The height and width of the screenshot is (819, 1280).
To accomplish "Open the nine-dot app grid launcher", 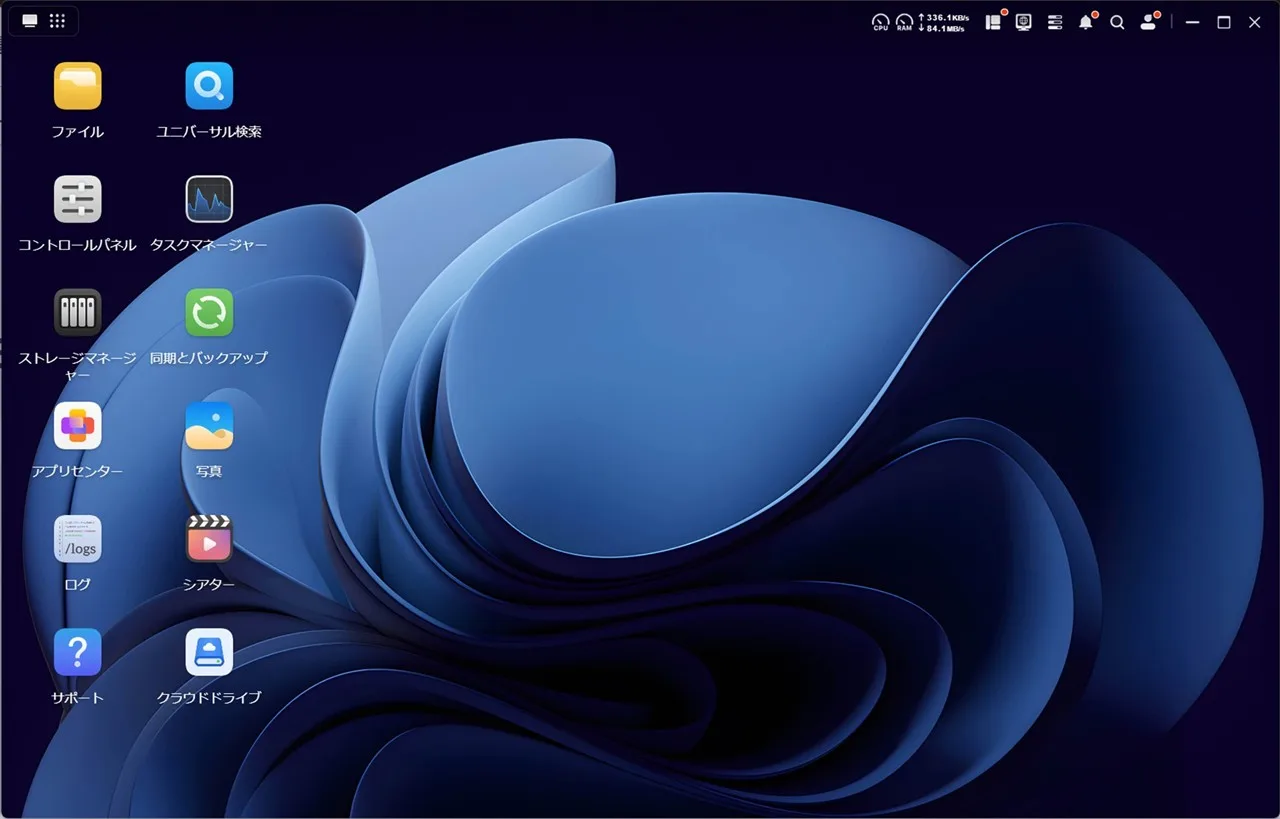I will point(57,21).
